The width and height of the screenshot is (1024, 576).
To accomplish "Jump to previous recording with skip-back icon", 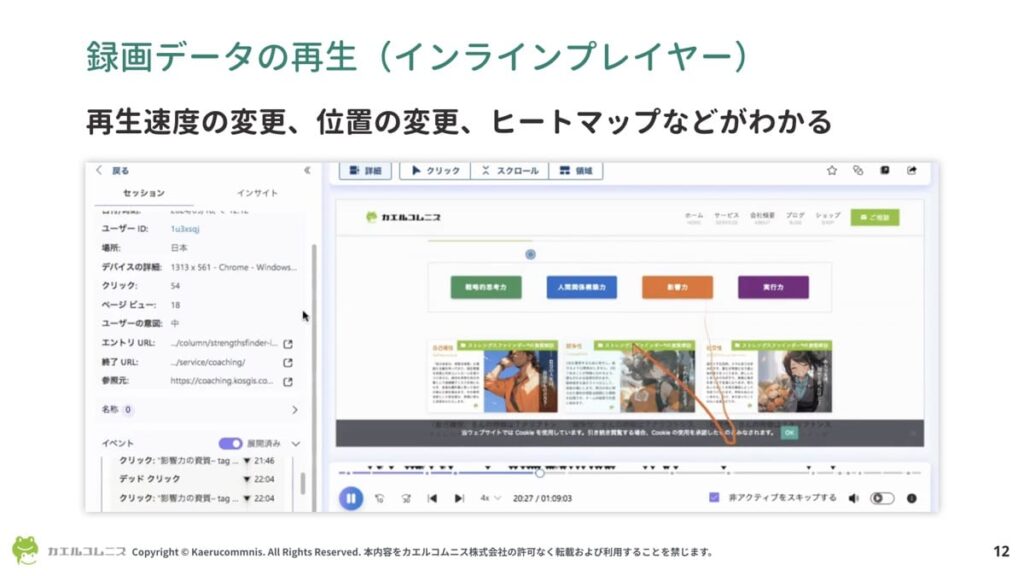I will coord(432,498).
